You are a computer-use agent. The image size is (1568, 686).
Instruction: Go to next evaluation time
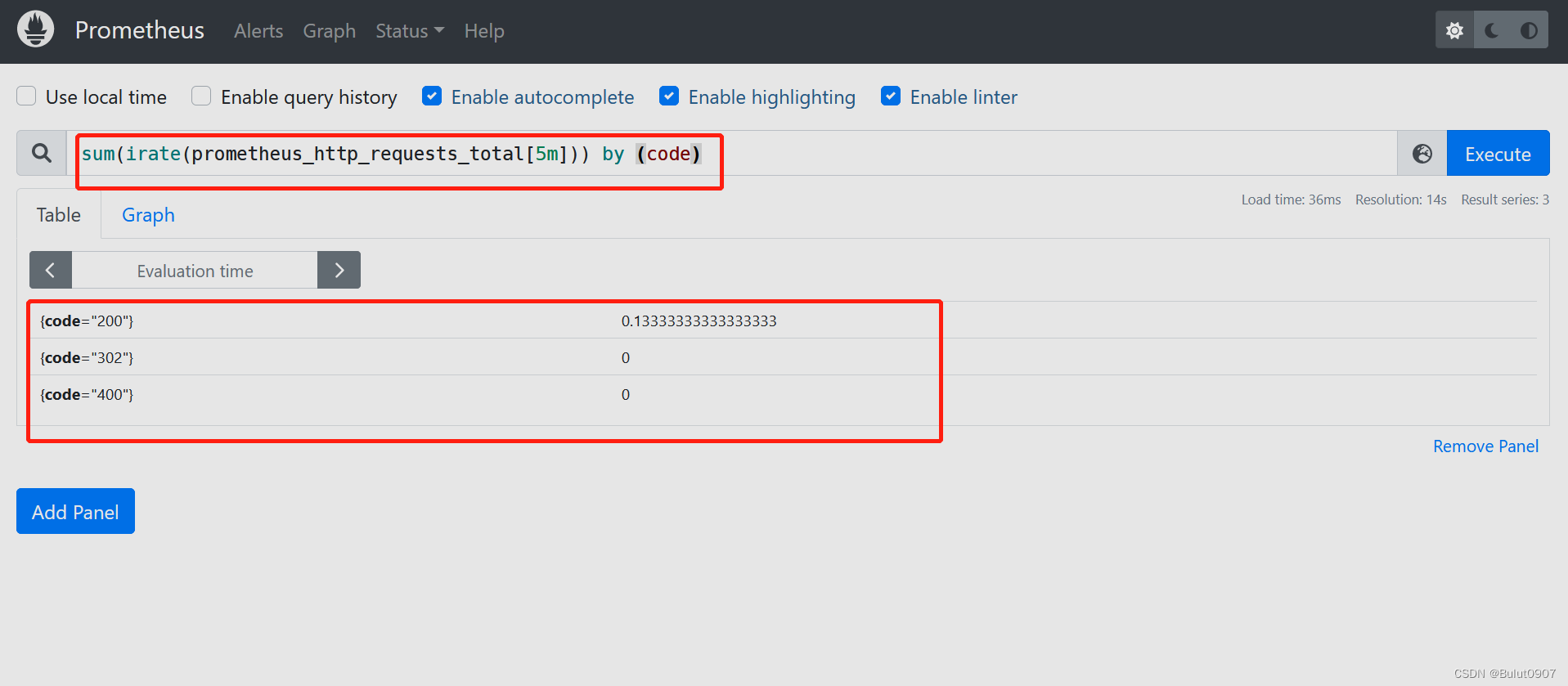339,270
